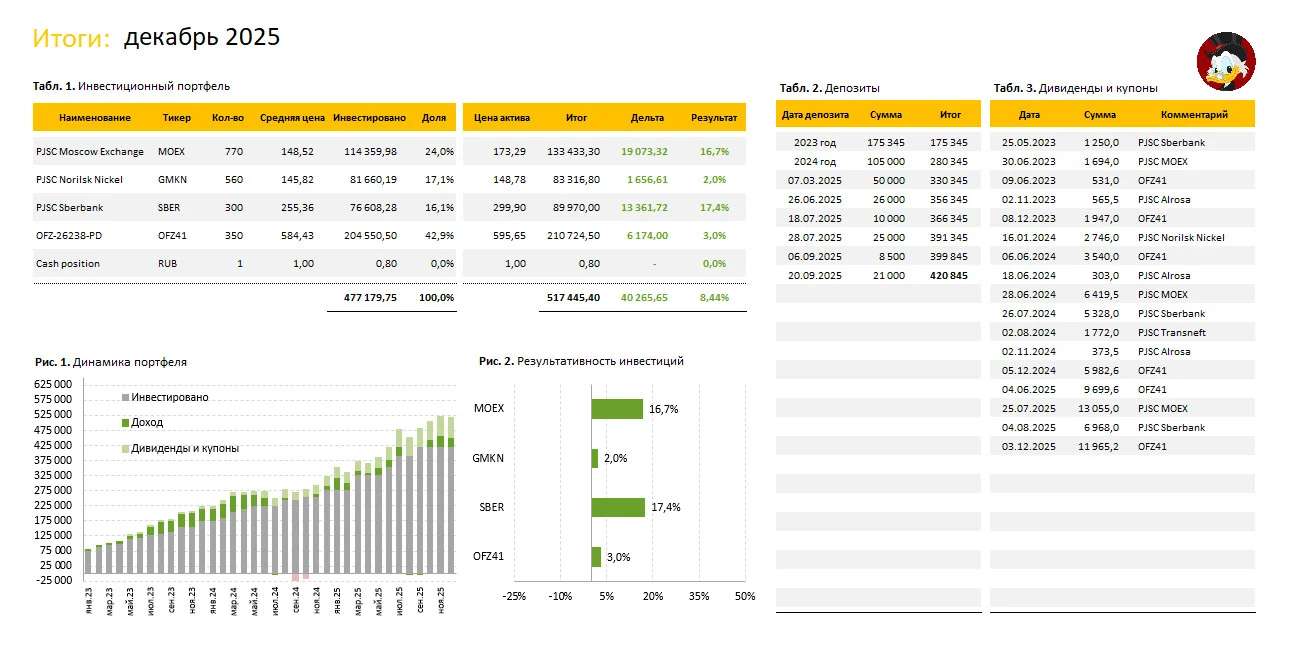Click the 'Наименование' column header
This screenshot has width=1289, height=660.
(95, 118)
